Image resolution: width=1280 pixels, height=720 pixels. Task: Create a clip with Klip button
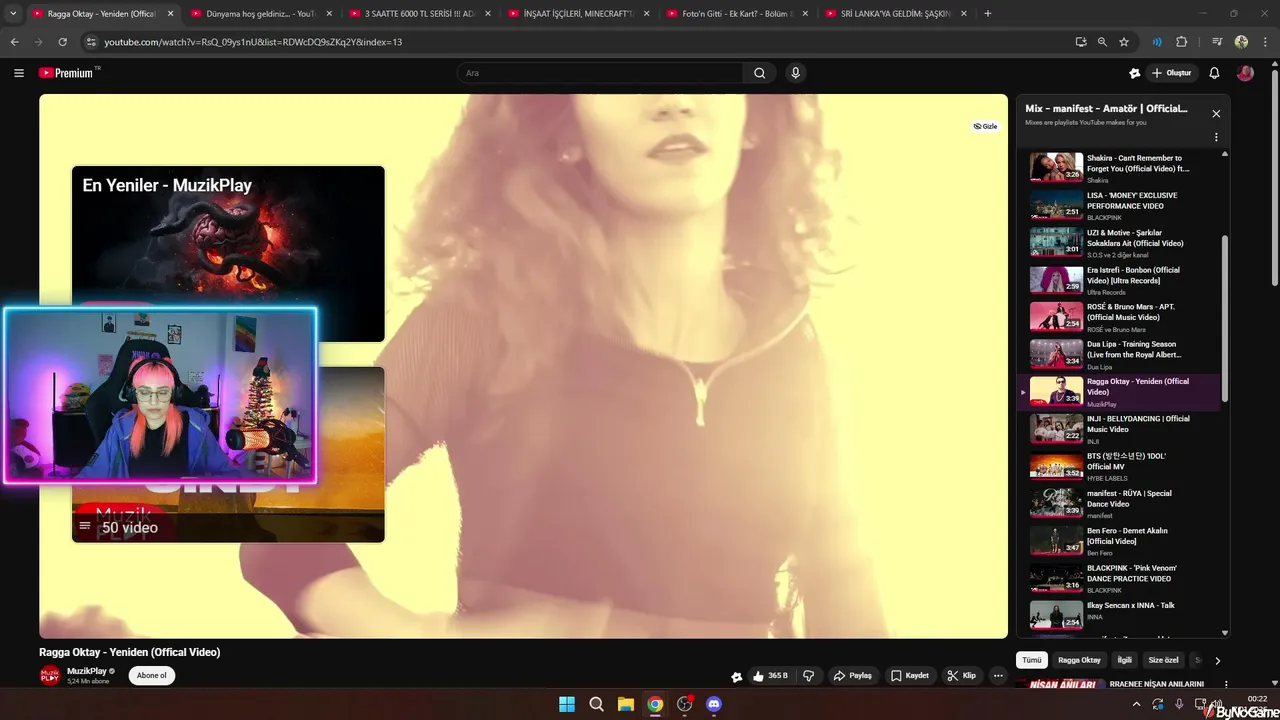pyautogui.click(x=962, y=676)
